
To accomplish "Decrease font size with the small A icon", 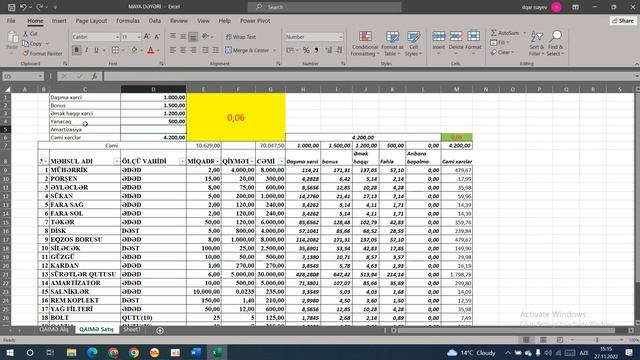I will (x=157, y=37).
